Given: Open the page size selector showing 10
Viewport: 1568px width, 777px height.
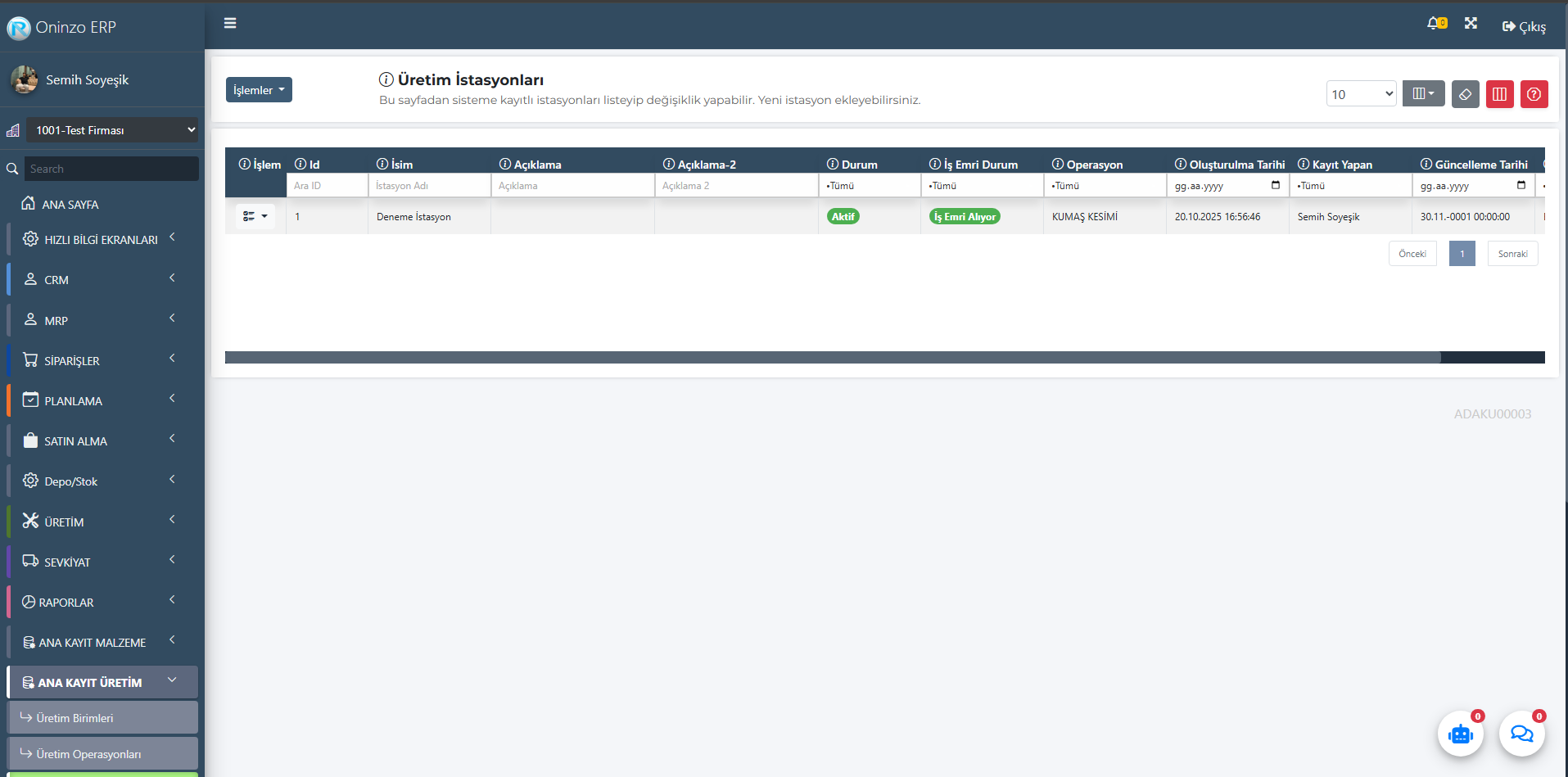Looking at the screenshot, I should click(1361, 94).
